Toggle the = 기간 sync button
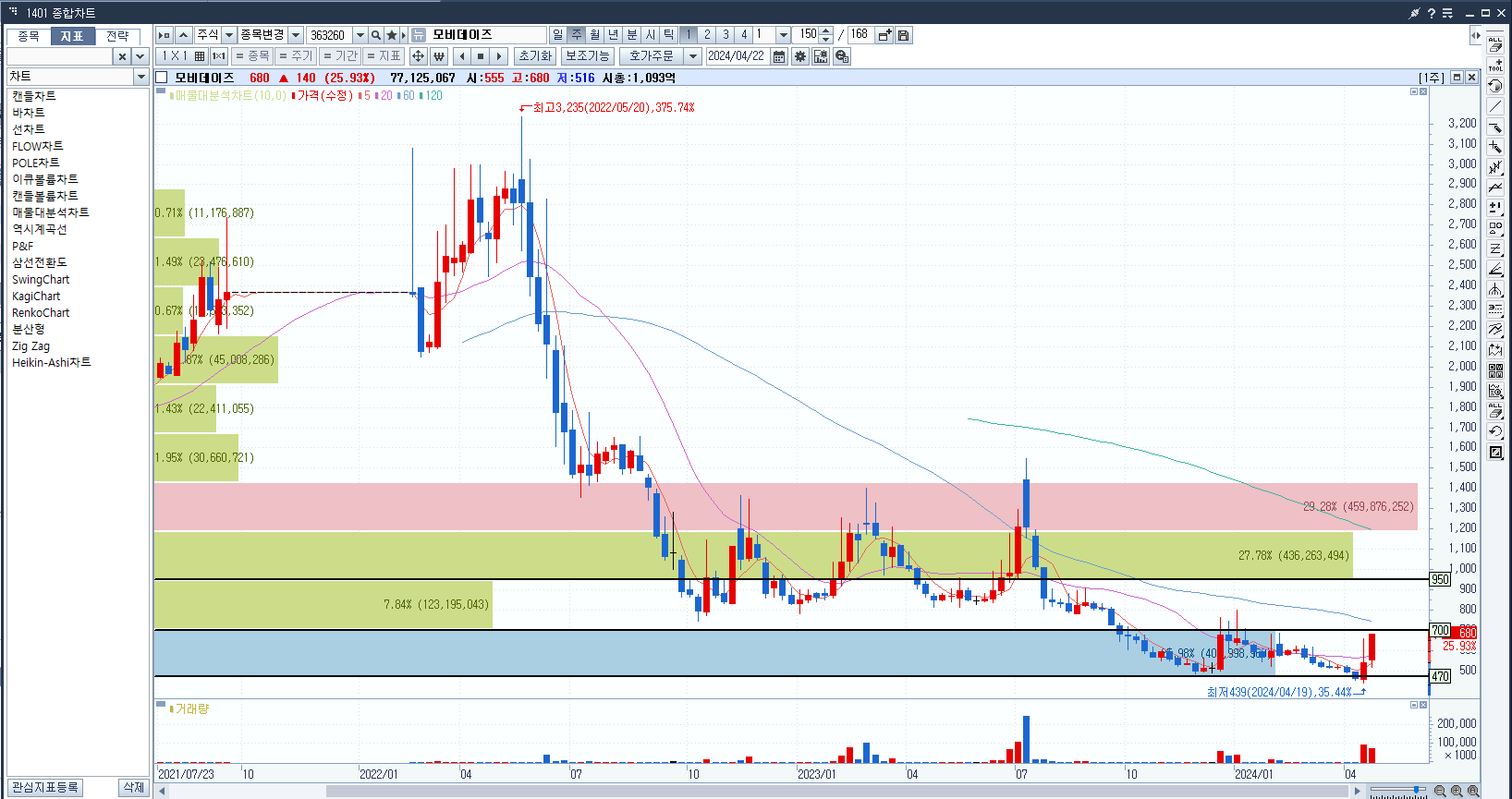 pos(340,56)
